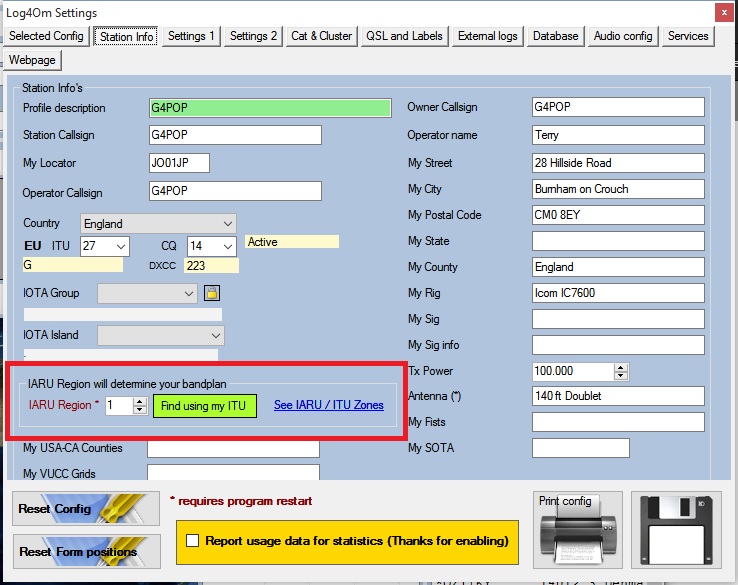738x585 pixels.
Task: Click the empty My Fists field
Action: click(618, 422)
